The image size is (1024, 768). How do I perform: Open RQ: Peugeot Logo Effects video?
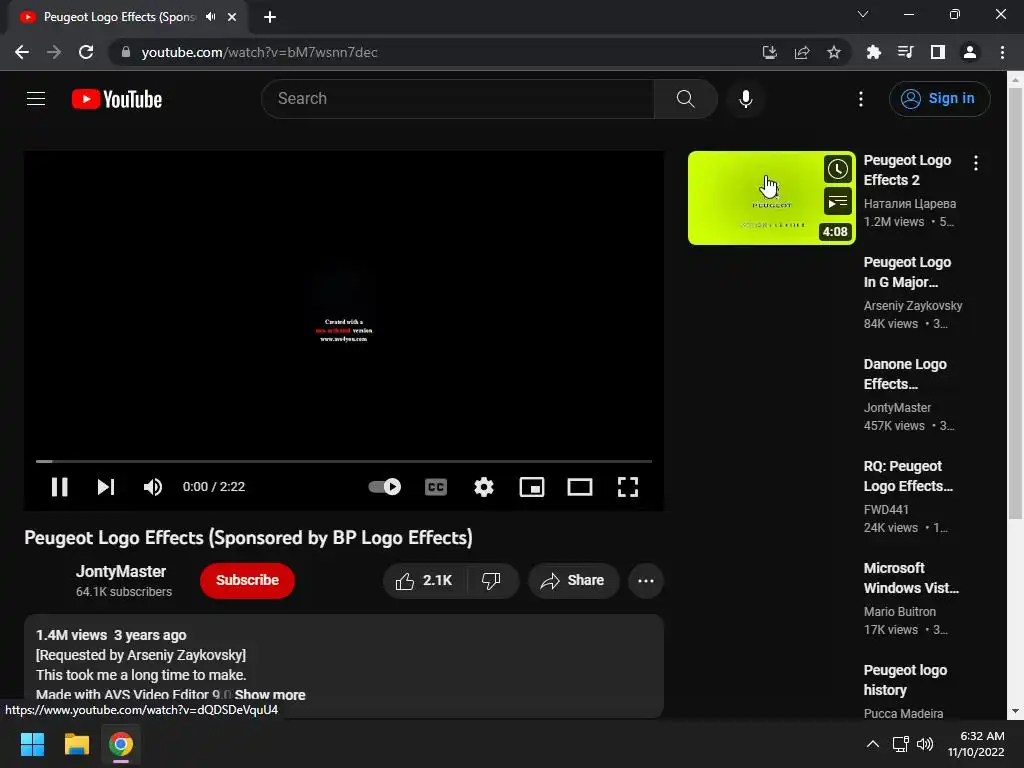[x=908, y=476]
